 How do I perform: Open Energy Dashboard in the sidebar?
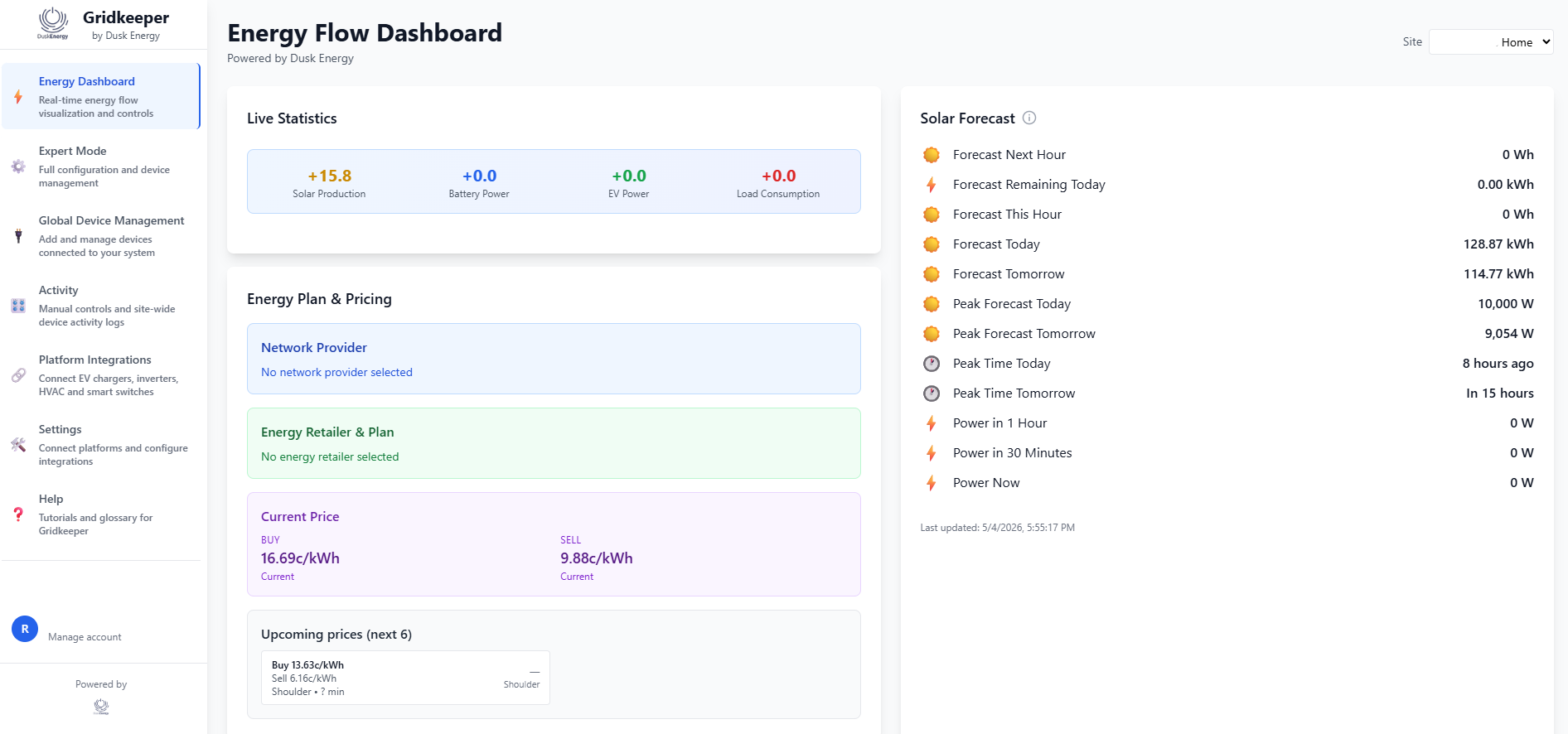101,96
